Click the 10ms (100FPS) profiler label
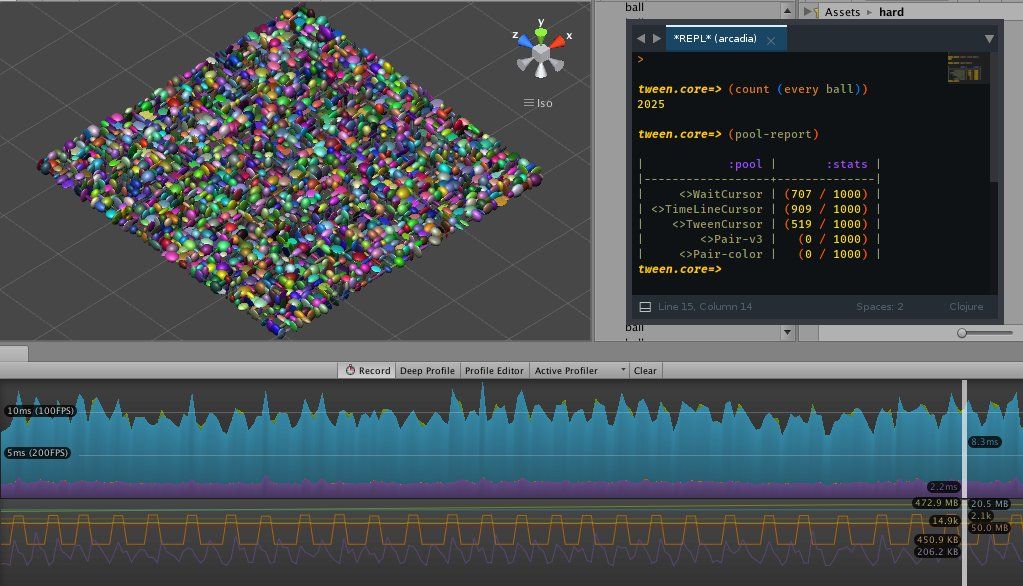The image size is (1023, 586). pyautogui.click(x=40, y=410)
